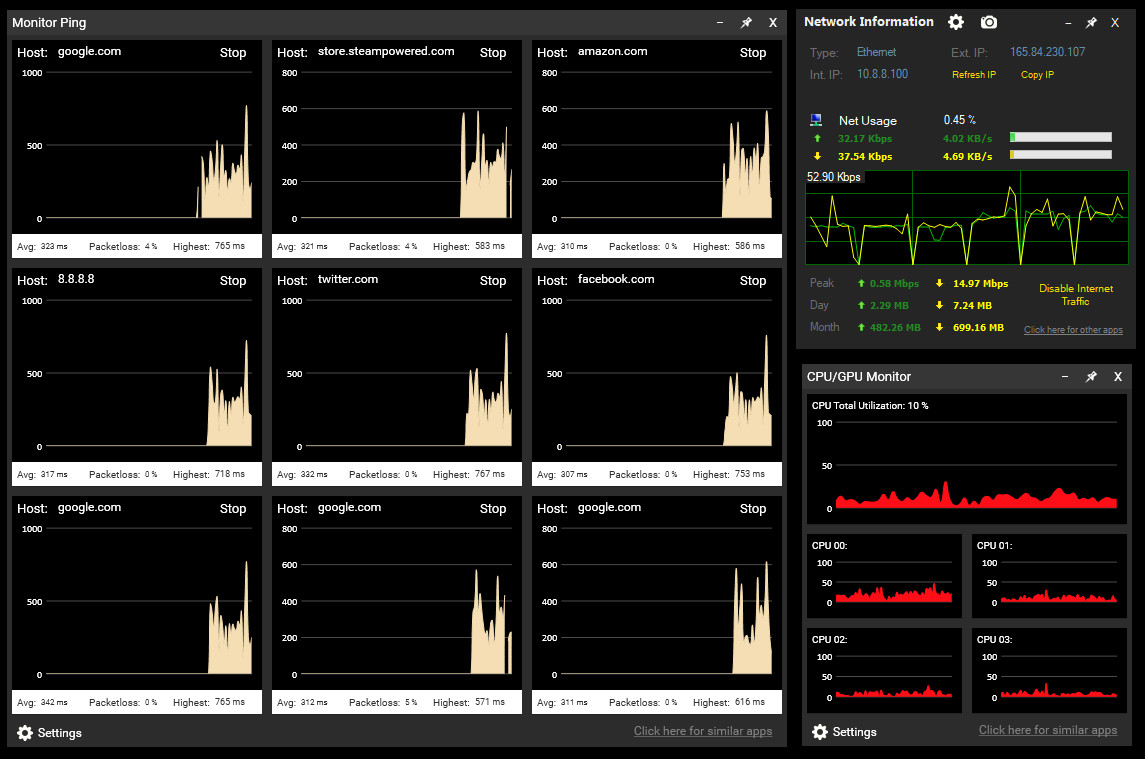Pin the Monitor Ping window
Screen dimensions: 1145x759
pos(746,23)
